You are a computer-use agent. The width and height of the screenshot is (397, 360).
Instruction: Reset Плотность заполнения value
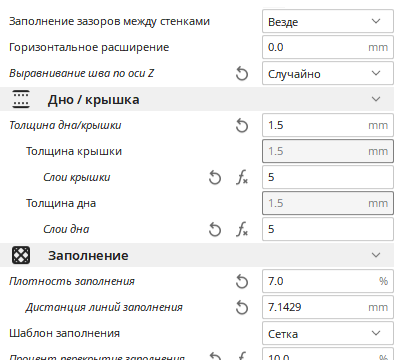[242, 282]
